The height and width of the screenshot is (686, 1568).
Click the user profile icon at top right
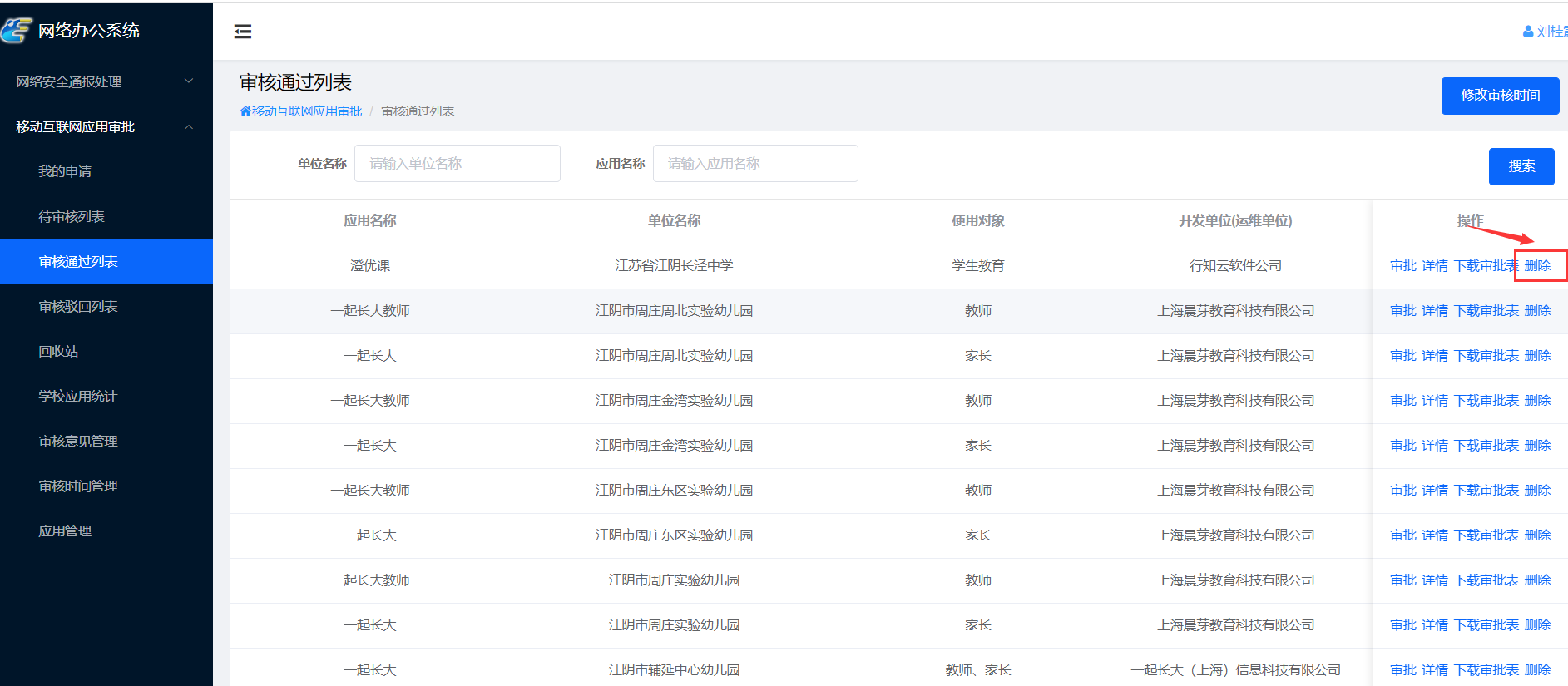click(x=1528, y=32)
